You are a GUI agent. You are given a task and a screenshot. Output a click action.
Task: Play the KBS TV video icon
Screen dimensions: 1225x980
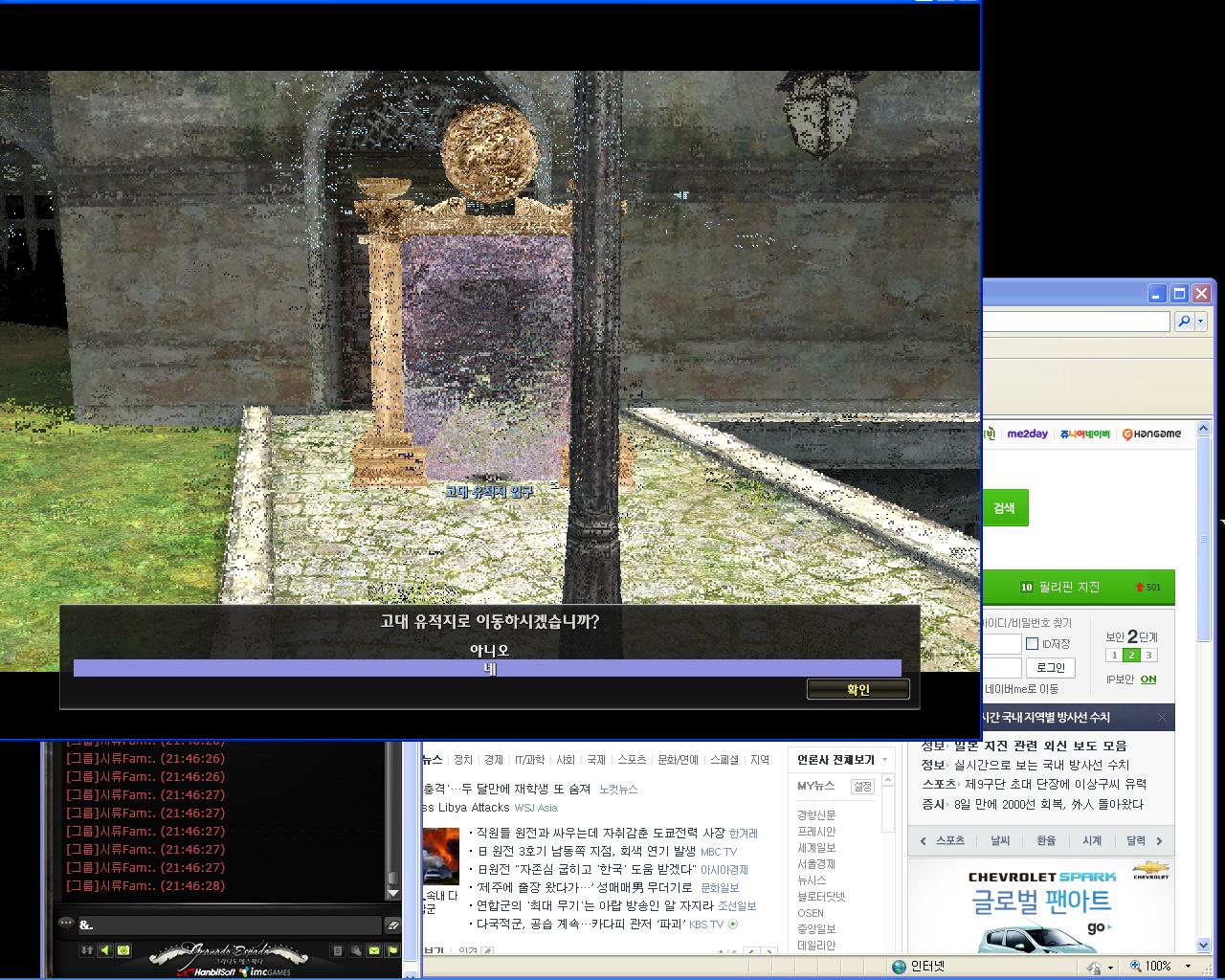click(x=733, y=924)
